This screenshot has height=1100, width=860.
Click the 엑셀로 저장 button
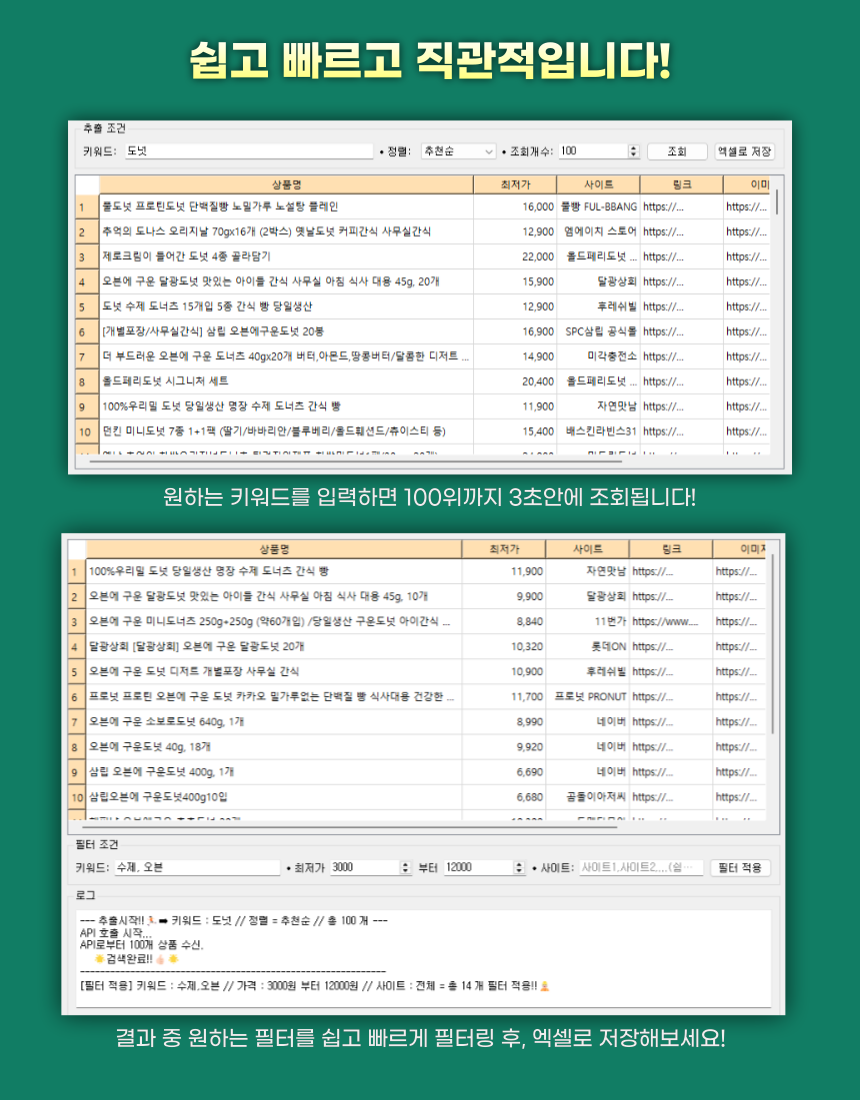(744, 151)
